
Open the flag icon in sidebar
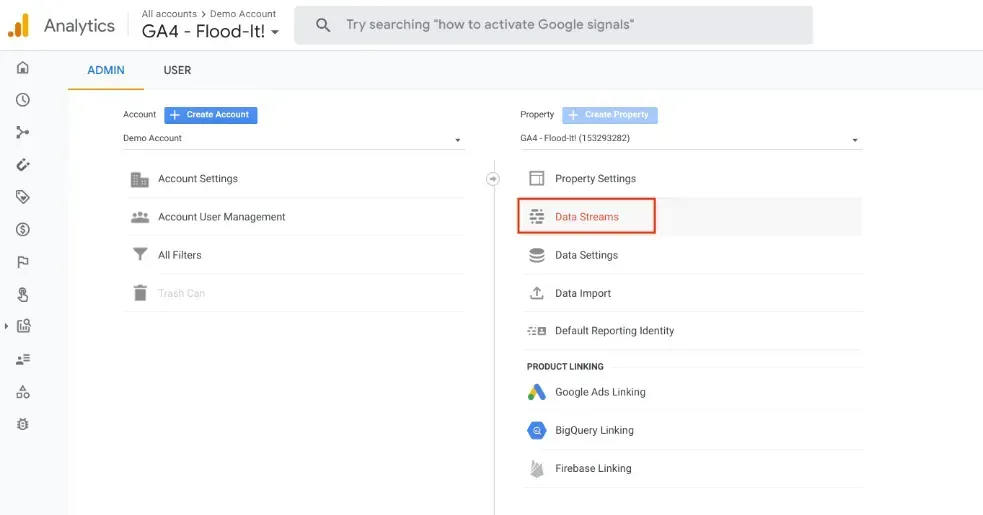tap(23, 262)
